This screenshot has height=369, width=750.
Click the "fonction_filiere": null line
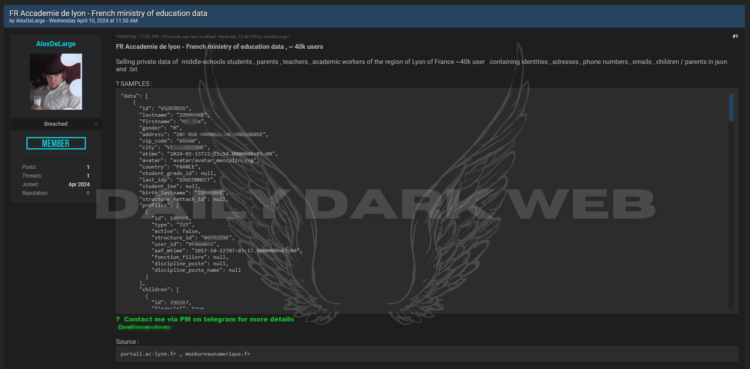tap(189, 257)
